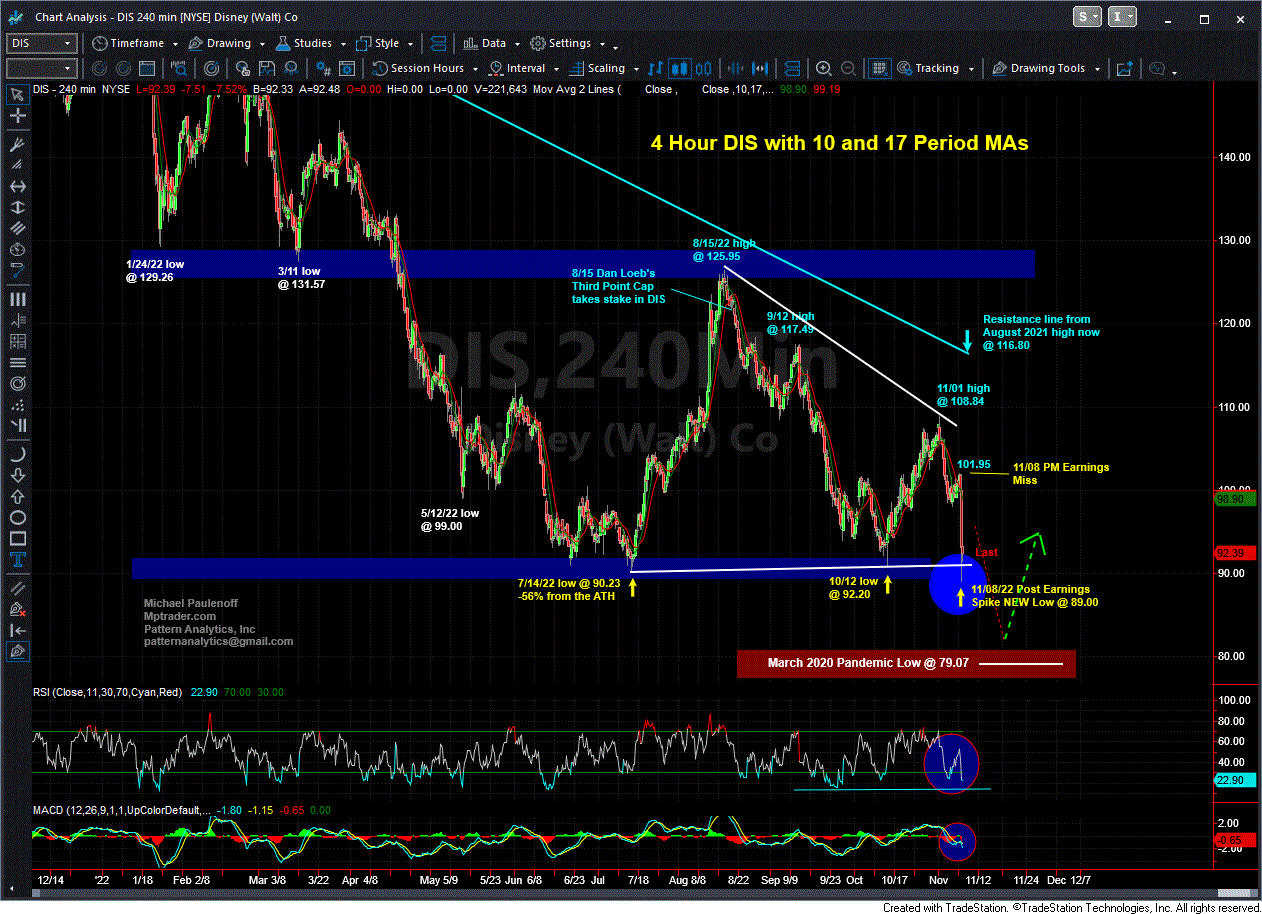Expand the Drawing Tools dropdown

1097,69
